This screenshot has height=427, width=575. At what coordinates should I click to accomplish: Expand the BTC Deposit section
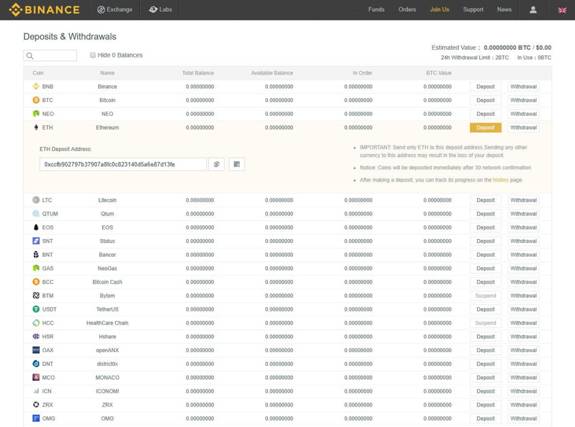pos(486,100)
